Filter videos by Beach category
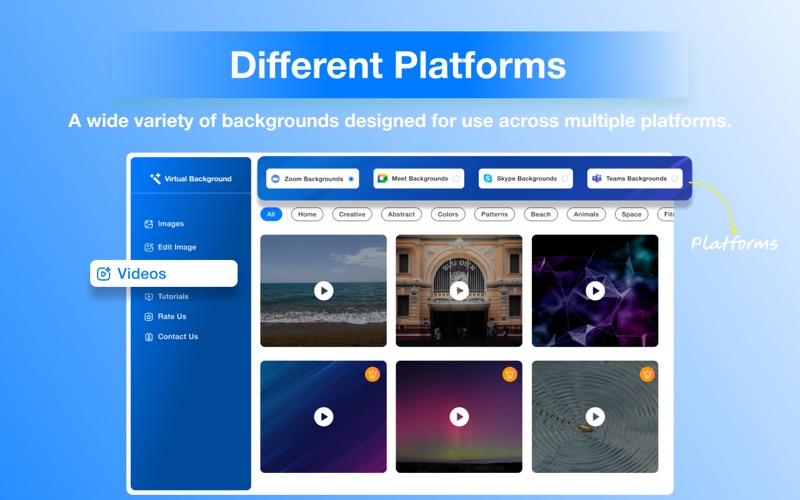This screenshot has width=800, height=500. point(541,214)
